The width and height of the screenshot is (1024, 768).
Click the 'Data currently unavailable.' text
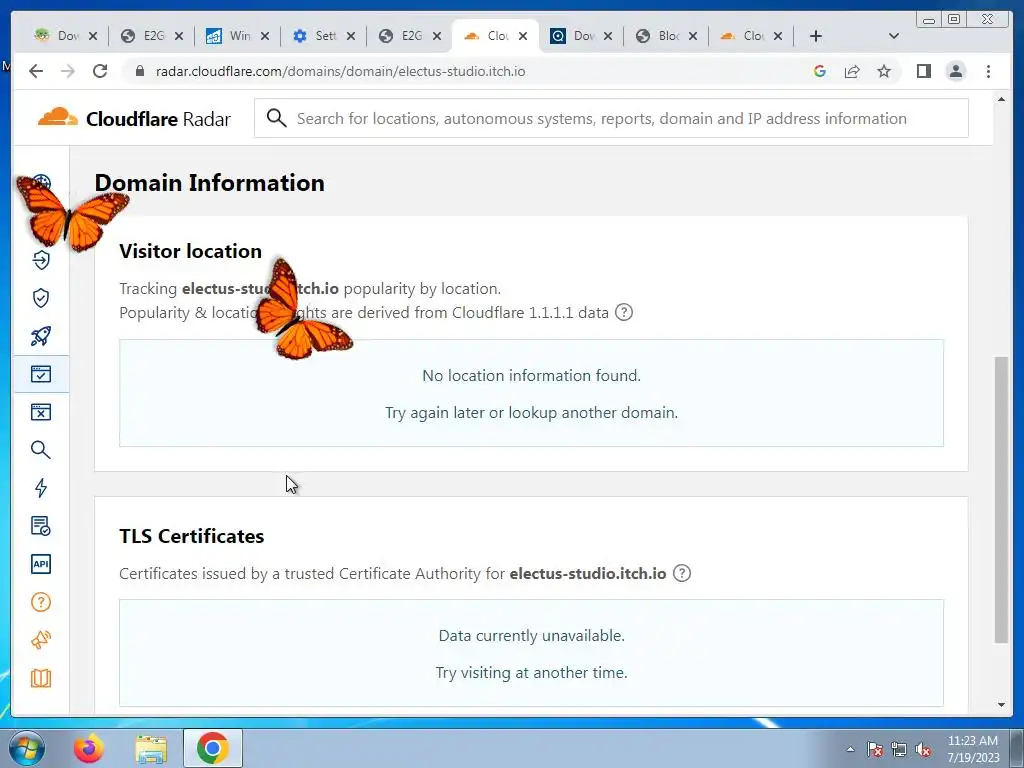[x=532, y=635]
